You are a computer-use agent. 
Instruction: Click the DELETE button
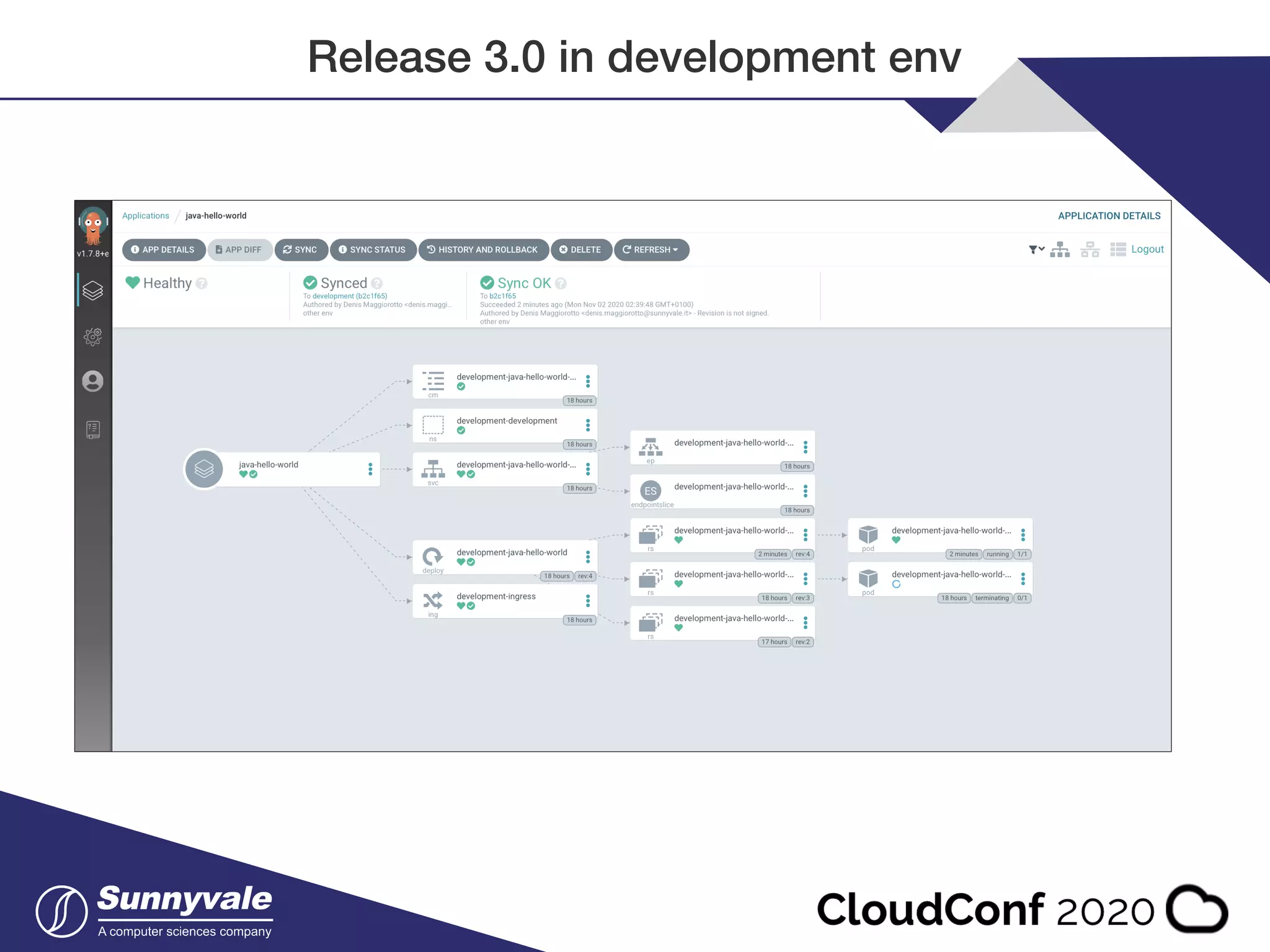580,250
